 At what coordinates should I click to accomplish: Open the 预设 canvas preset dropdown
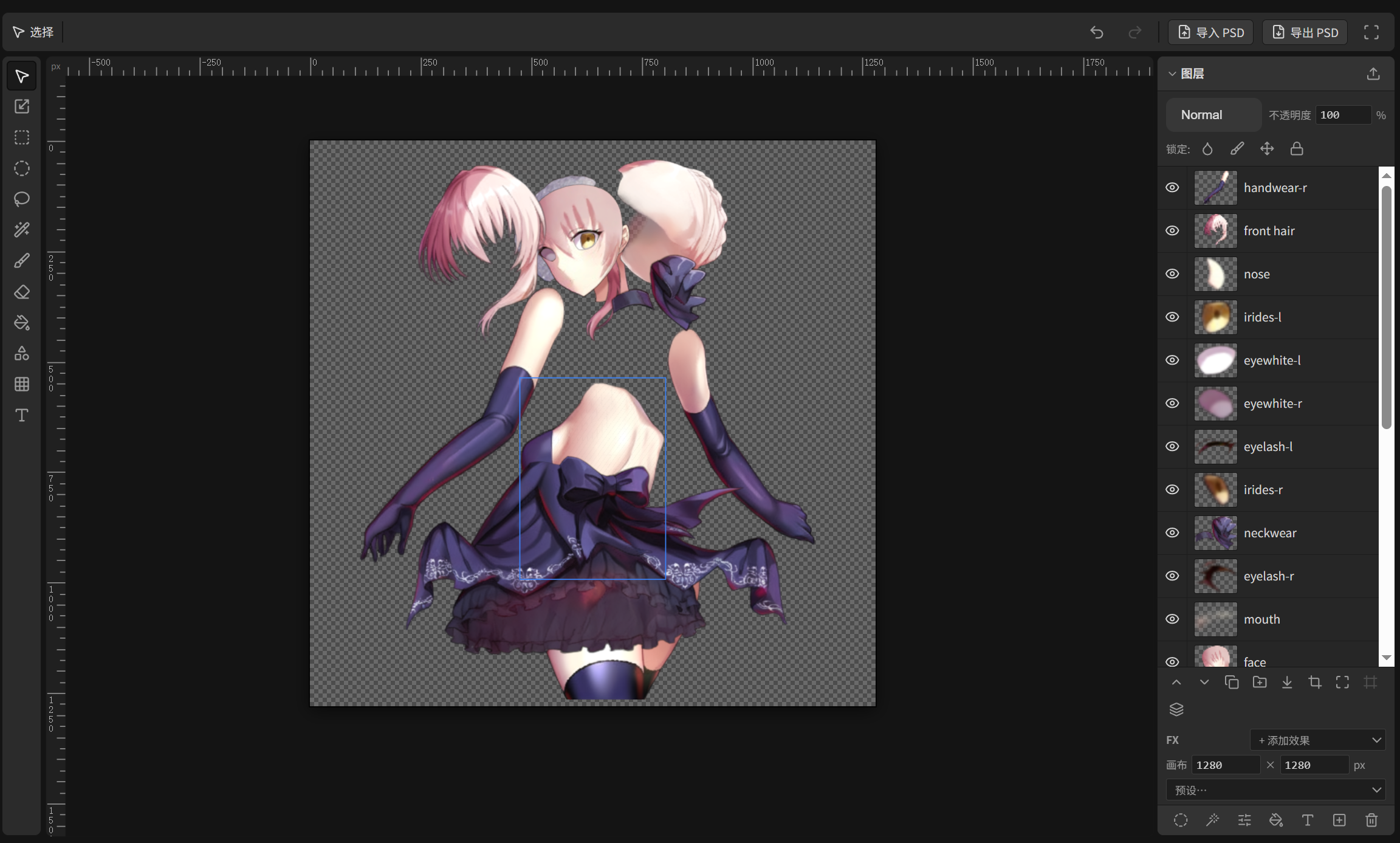1275,790
